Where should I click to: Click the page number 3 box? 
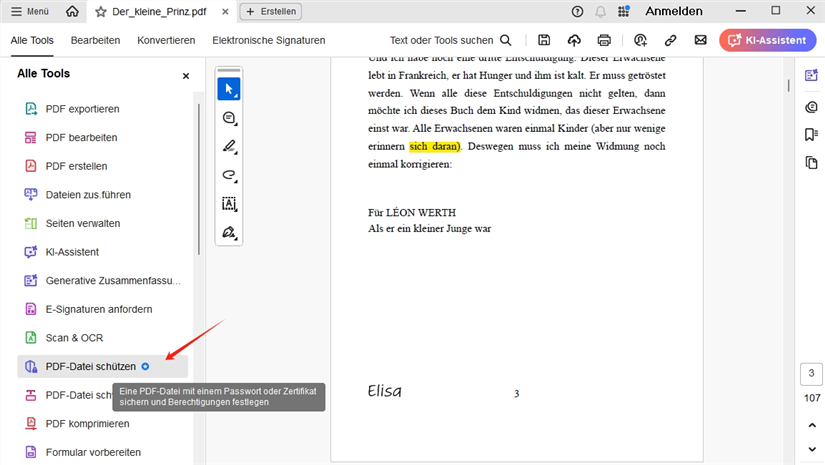811,374
